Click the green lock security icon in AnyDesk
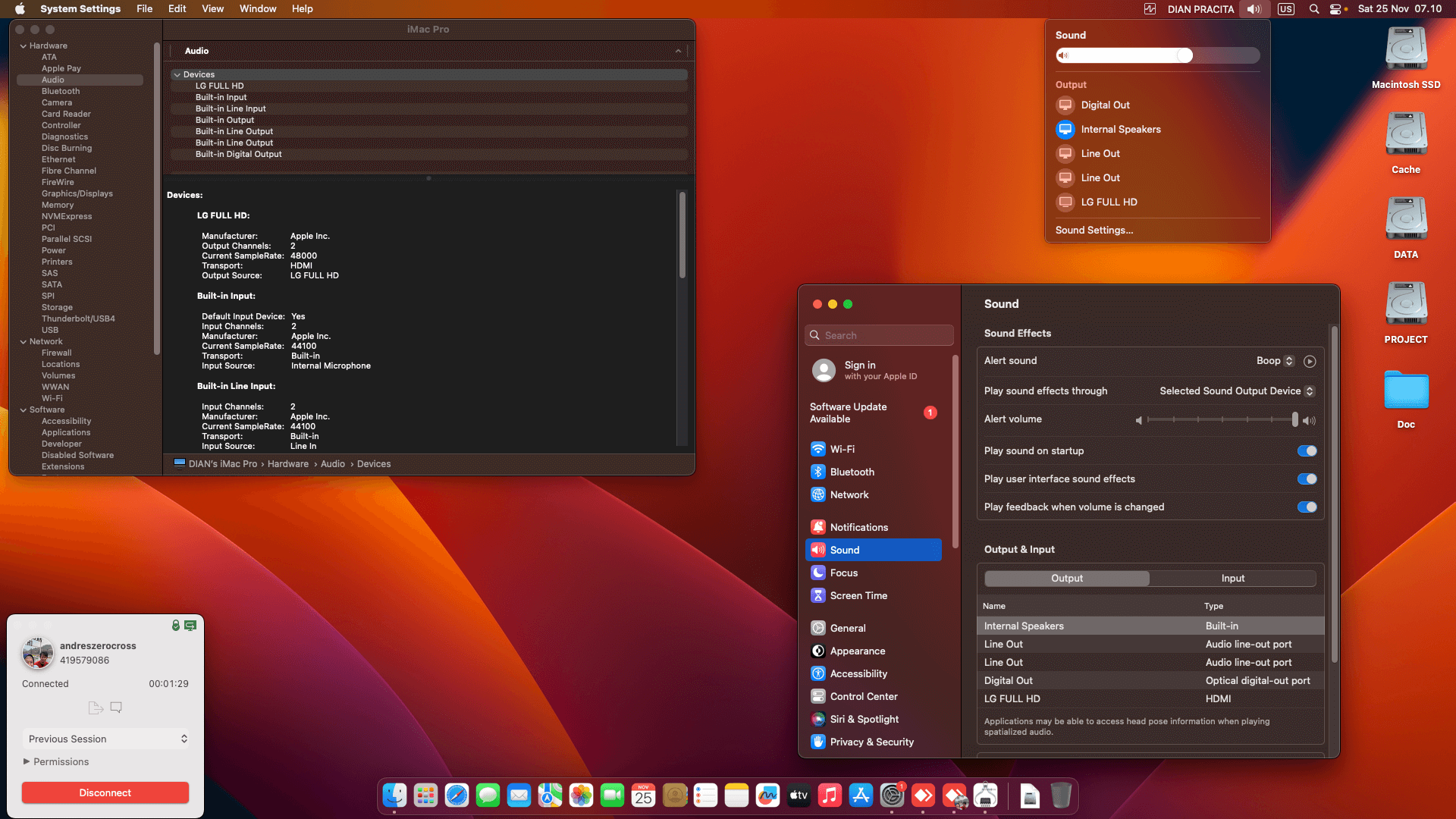 tap(175, 626)
